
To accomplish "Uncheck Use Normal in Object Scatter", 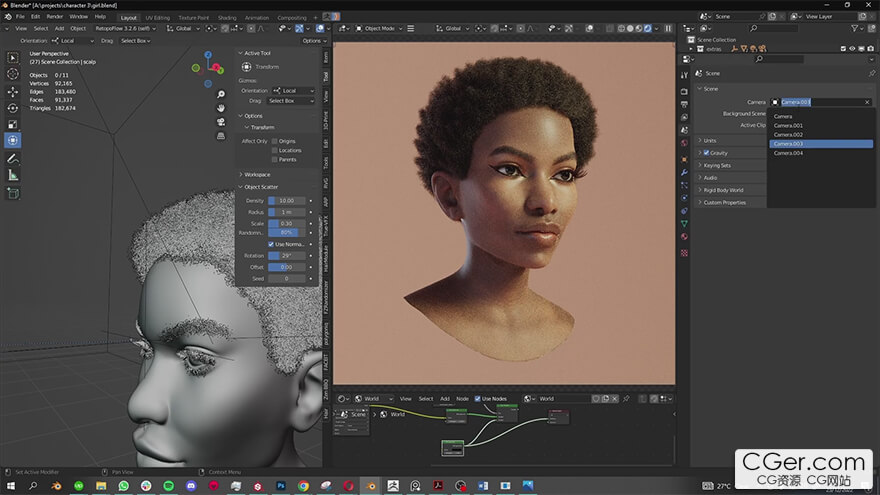I will [271, 244].
